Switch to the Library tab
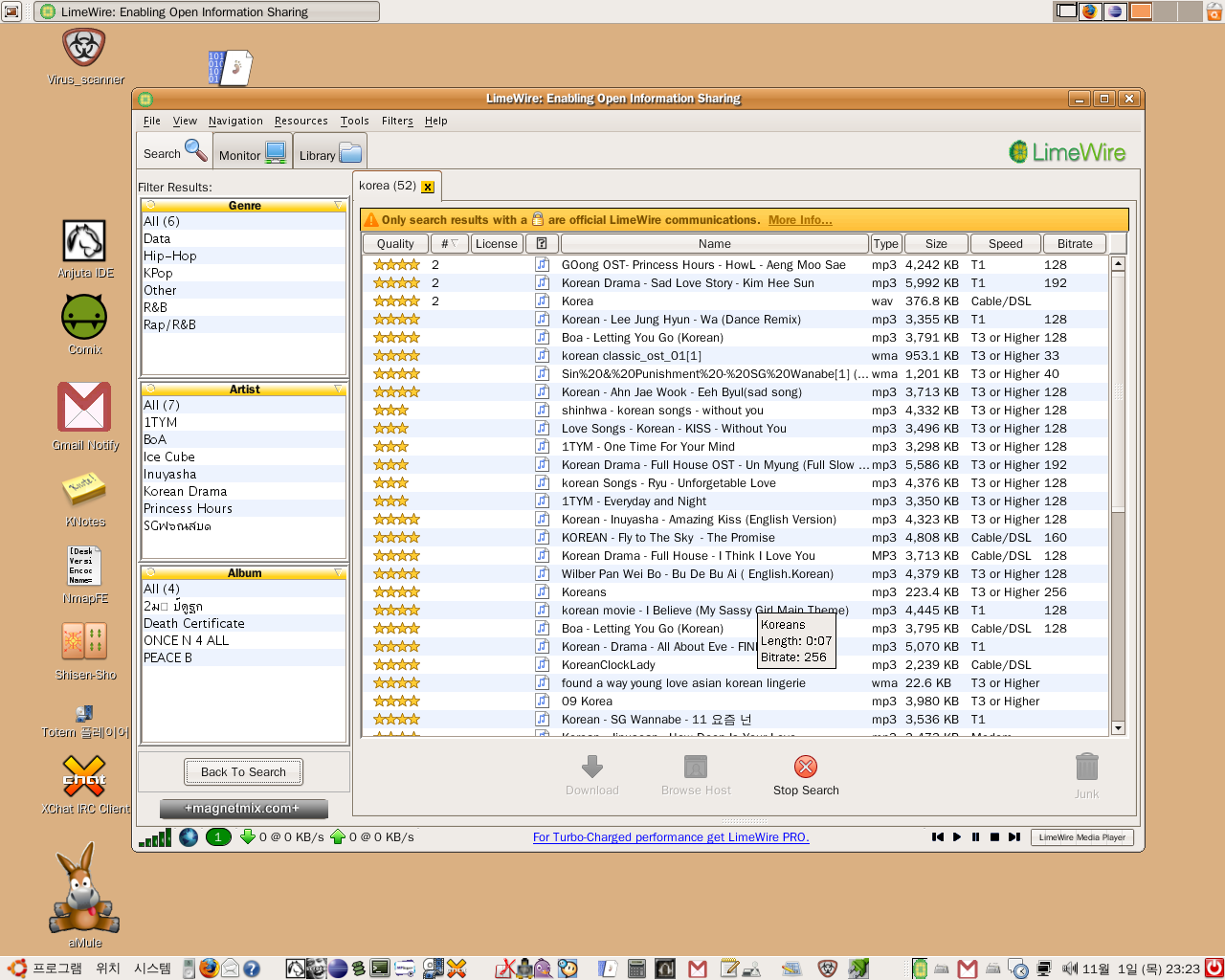This screenshot has height=980, width=1225. 329,154
